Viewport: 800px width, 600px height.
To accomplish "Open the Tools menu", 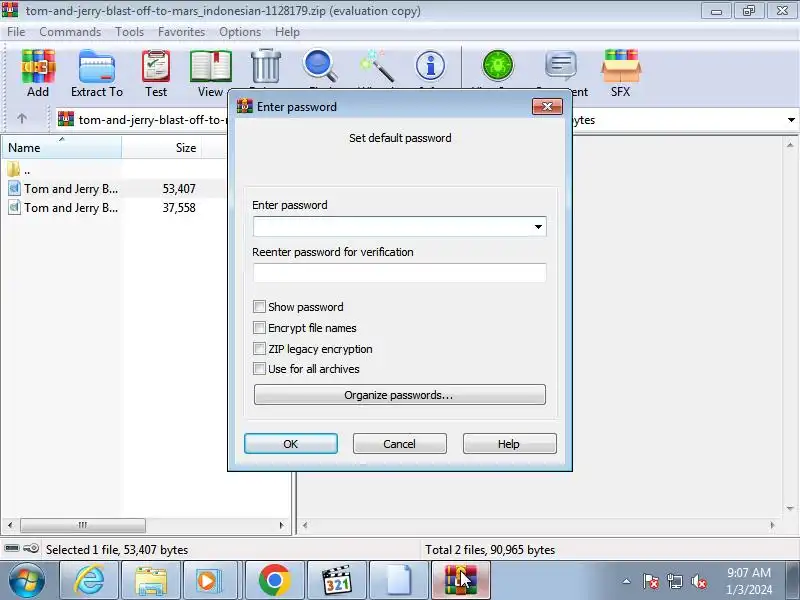I will pos(129,32).
